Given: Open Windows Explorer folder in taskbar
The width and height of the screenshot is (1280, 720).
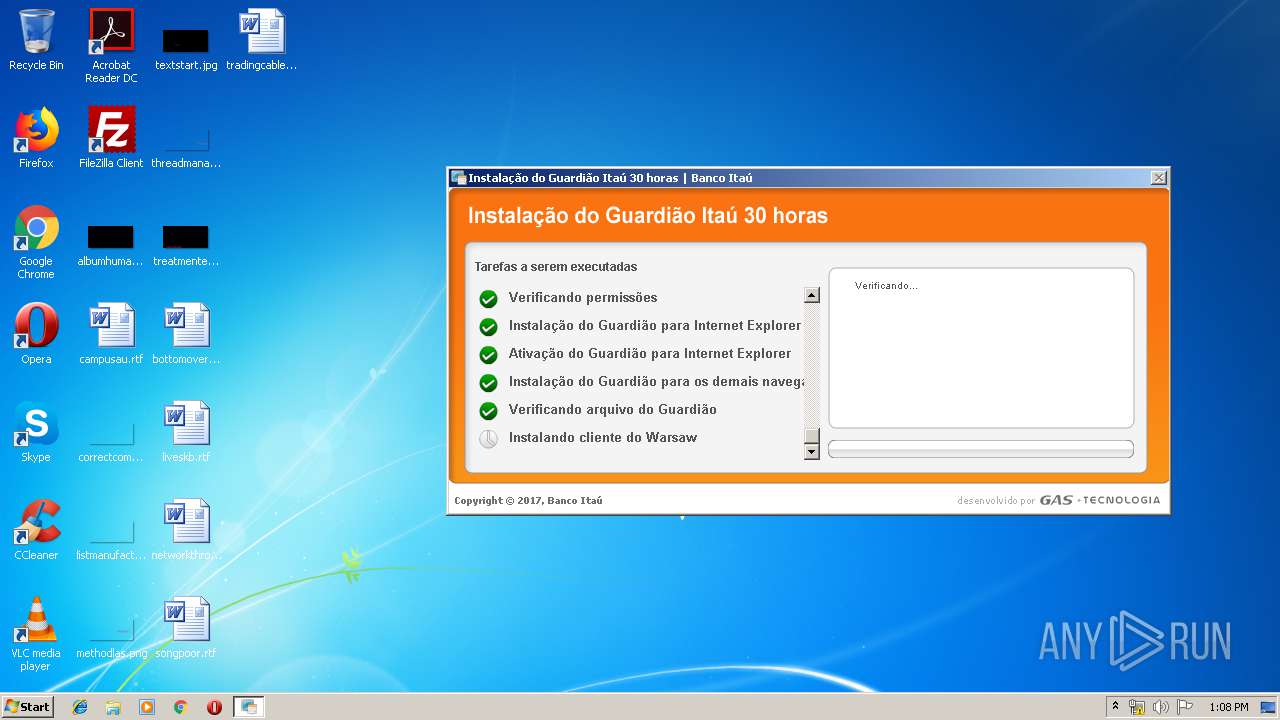Looking at the screenshot, I should point(113,707).
